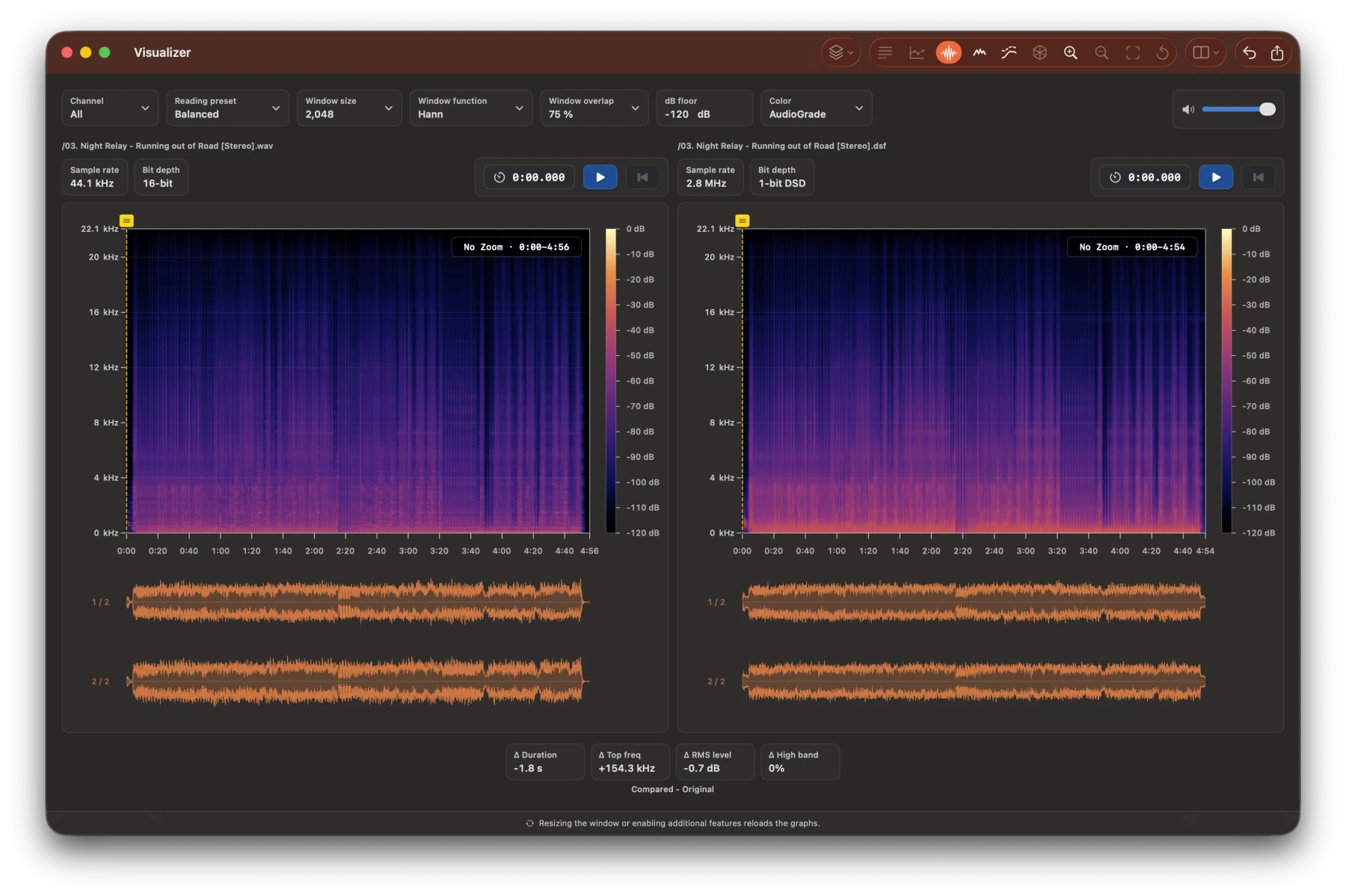Skip to start on the right DSF player
This screenshot has height=896, width=1346.
click(1259, 177)
